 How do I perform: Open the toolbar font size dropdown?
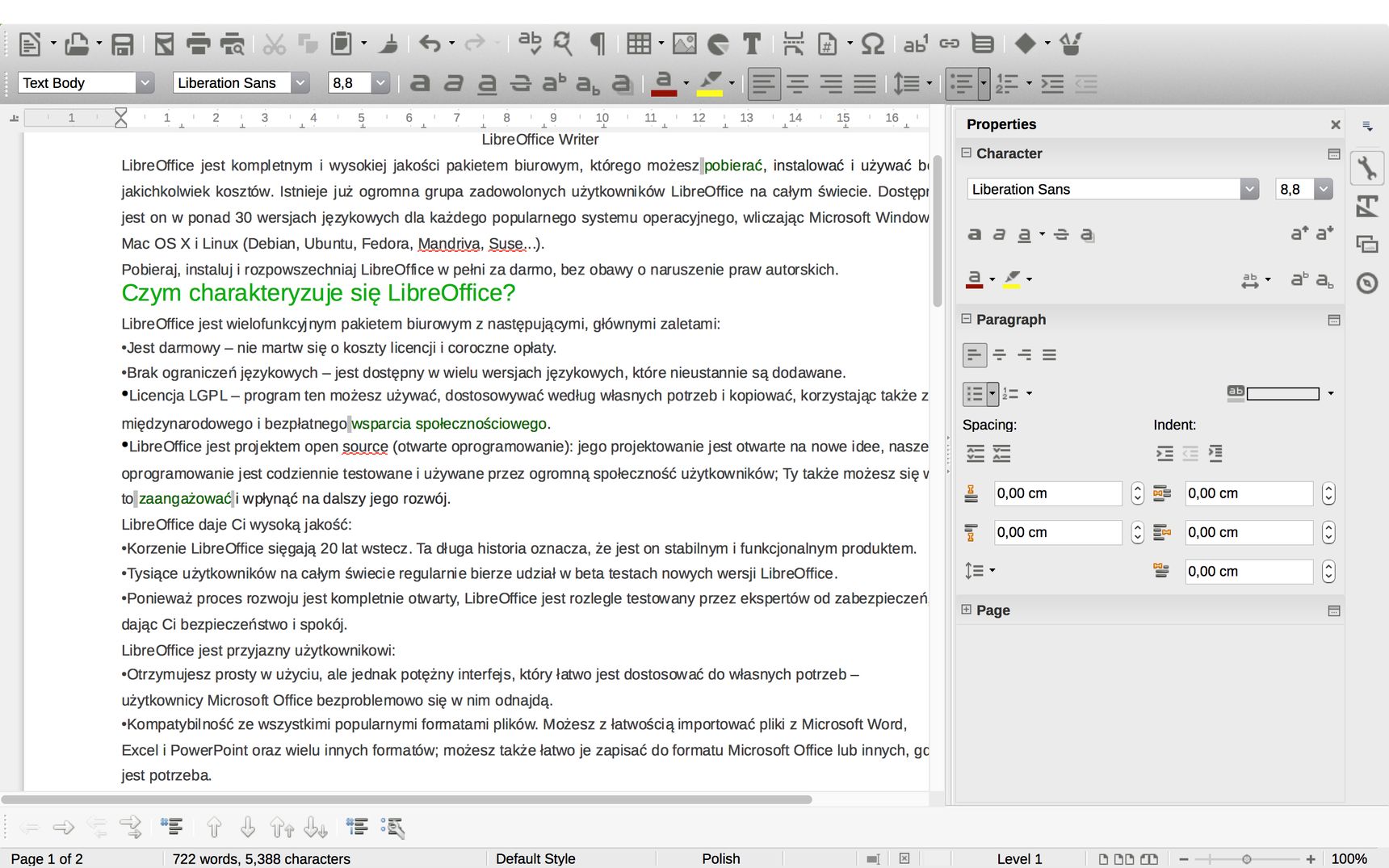click(380, 82)
